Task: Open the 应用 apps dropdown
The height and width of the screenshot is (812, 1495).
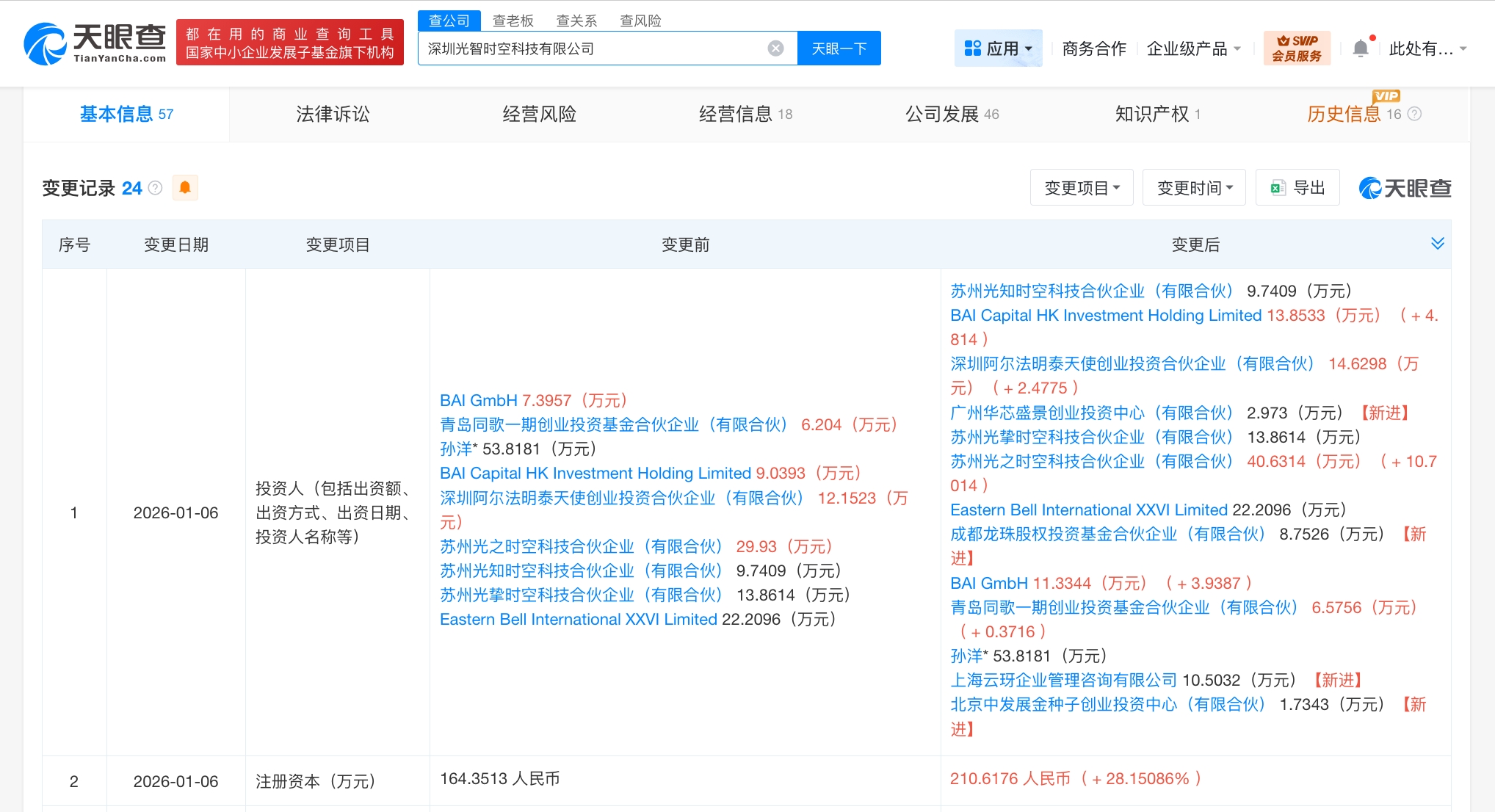Action: (998, 48)
